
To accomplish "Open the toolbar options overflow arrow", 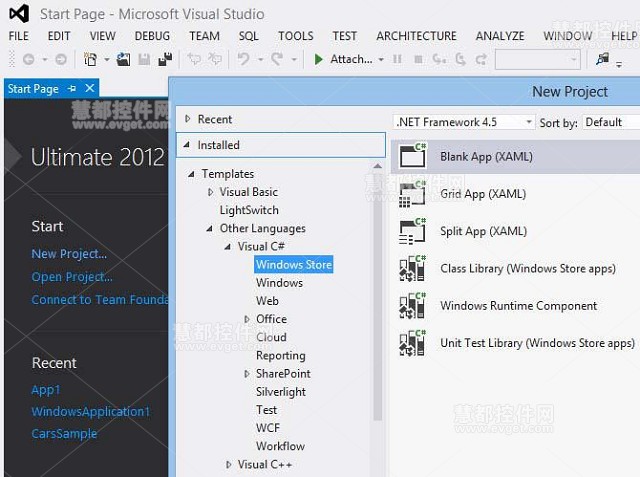I will pyautogui.click(x=619, y=64).
